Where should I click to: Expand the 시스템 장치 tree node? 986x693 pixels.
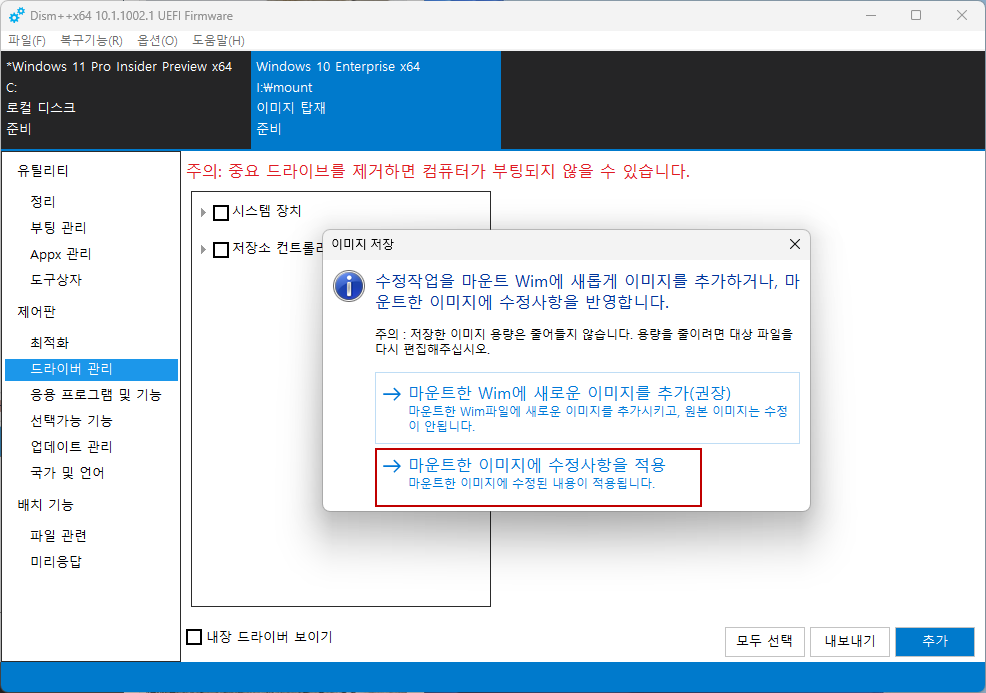tap(203, 213)
